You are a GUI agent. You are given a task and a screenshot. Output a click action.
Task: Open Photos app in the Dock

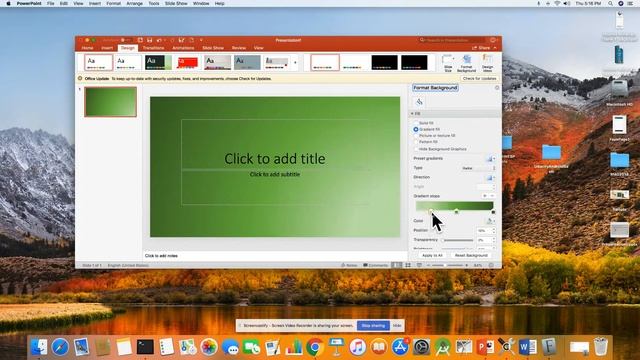coord(209,347)
